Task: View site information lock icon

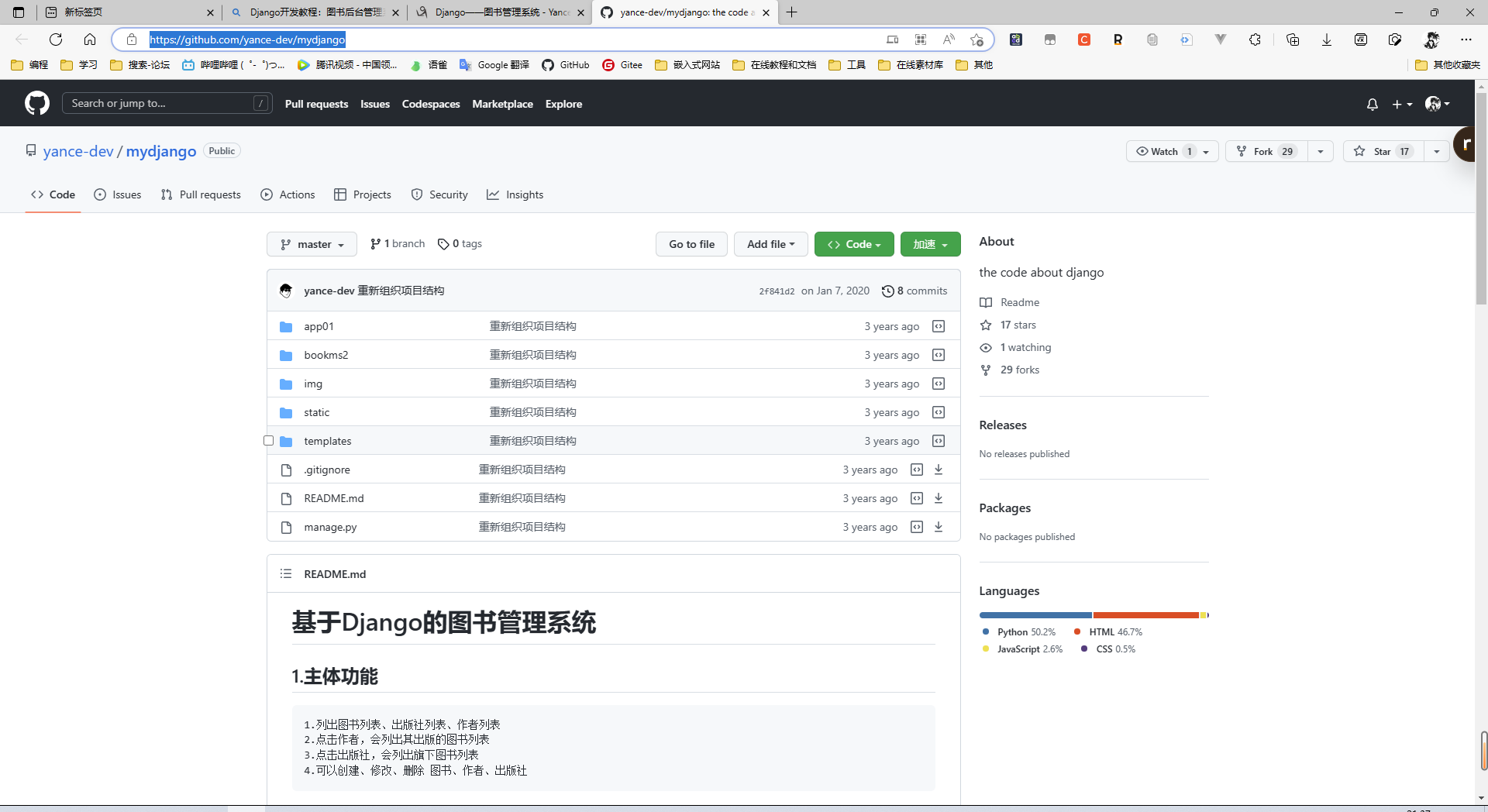Action: (x=132, y=40)
